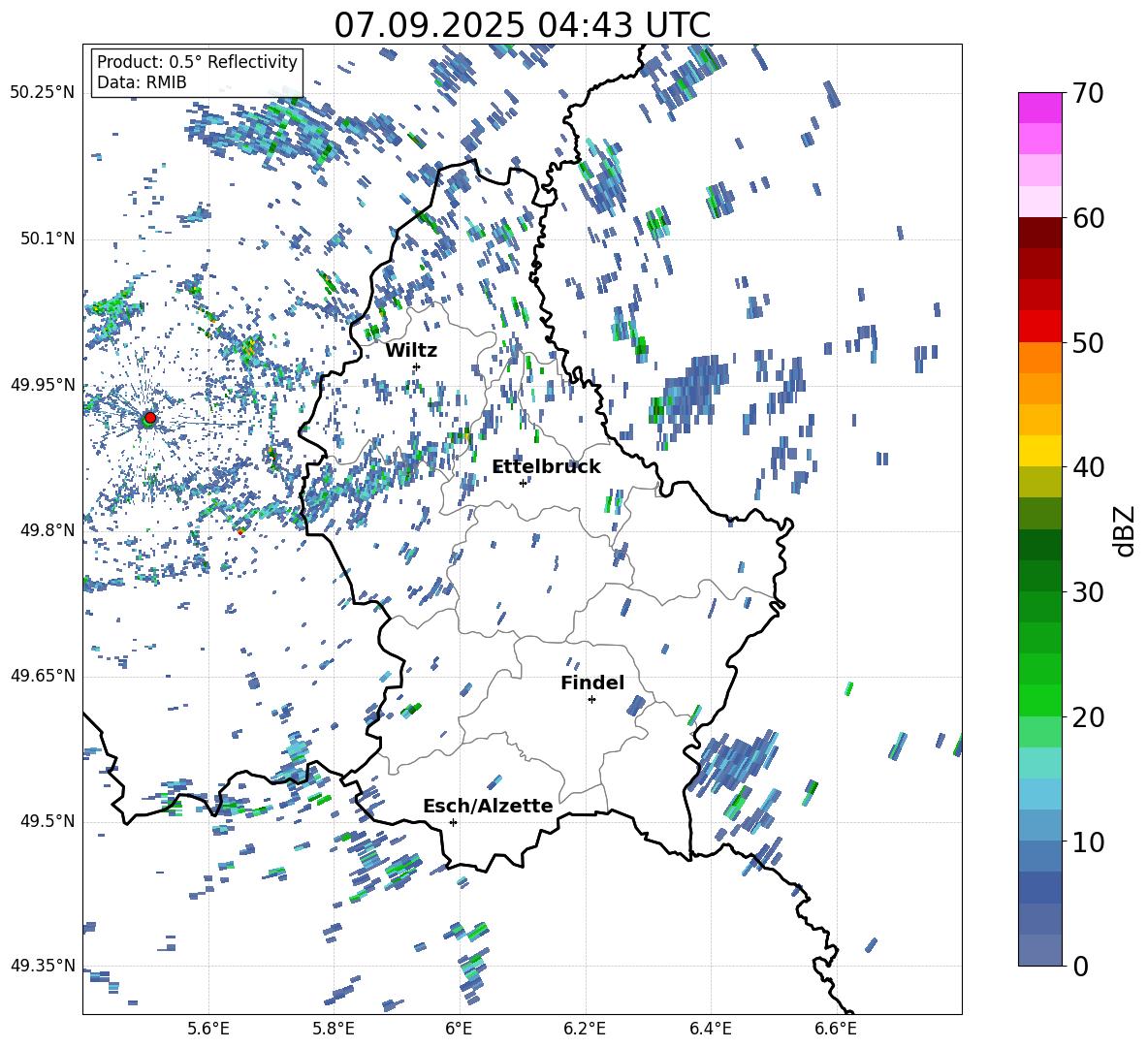Click the colorbar tick label 60
Viewport: 1148px width, 1048px height.
[1088, 219]
